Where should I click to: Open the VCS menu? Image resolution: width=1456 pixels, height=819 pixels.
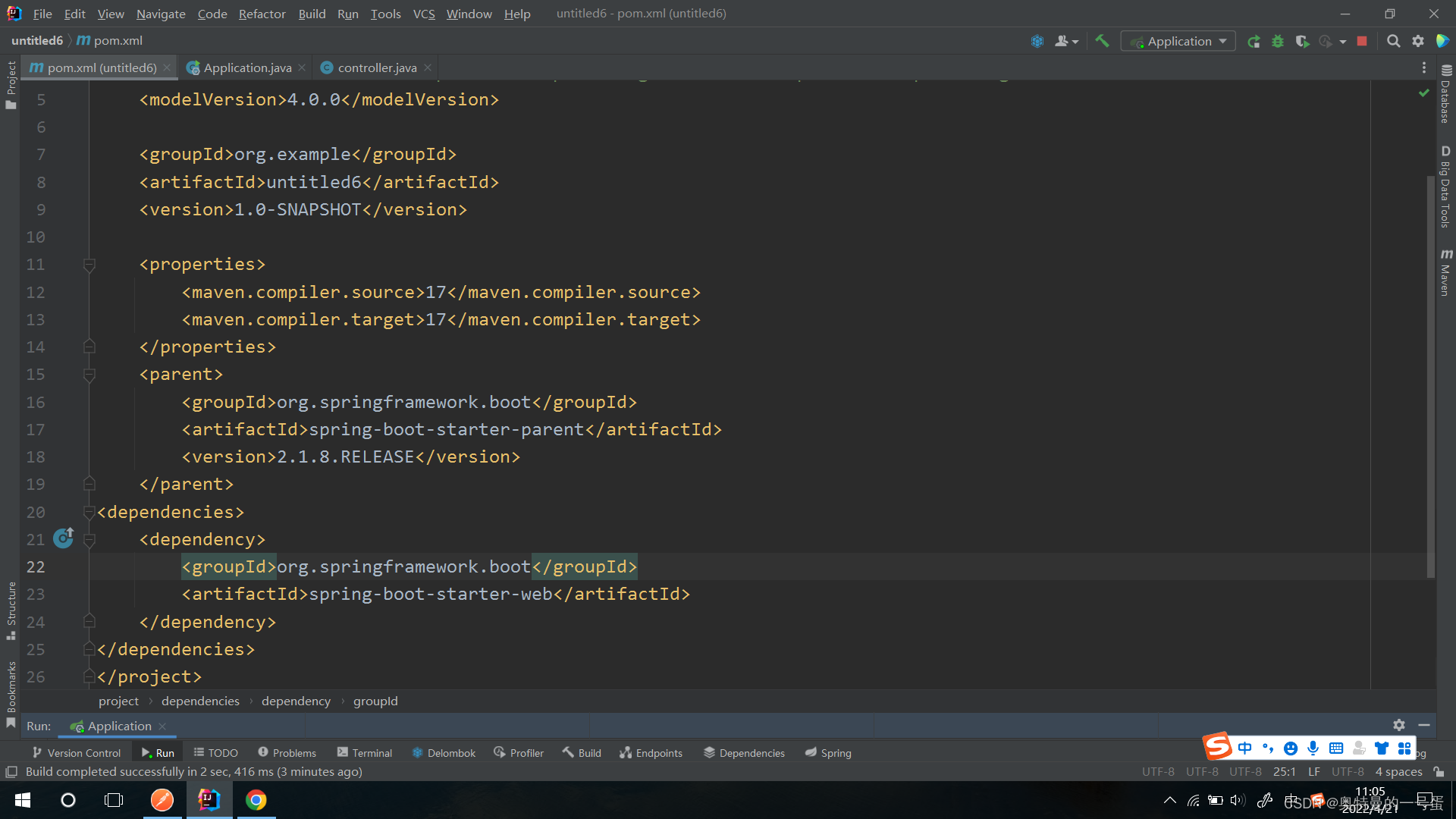tap(424, 14)
